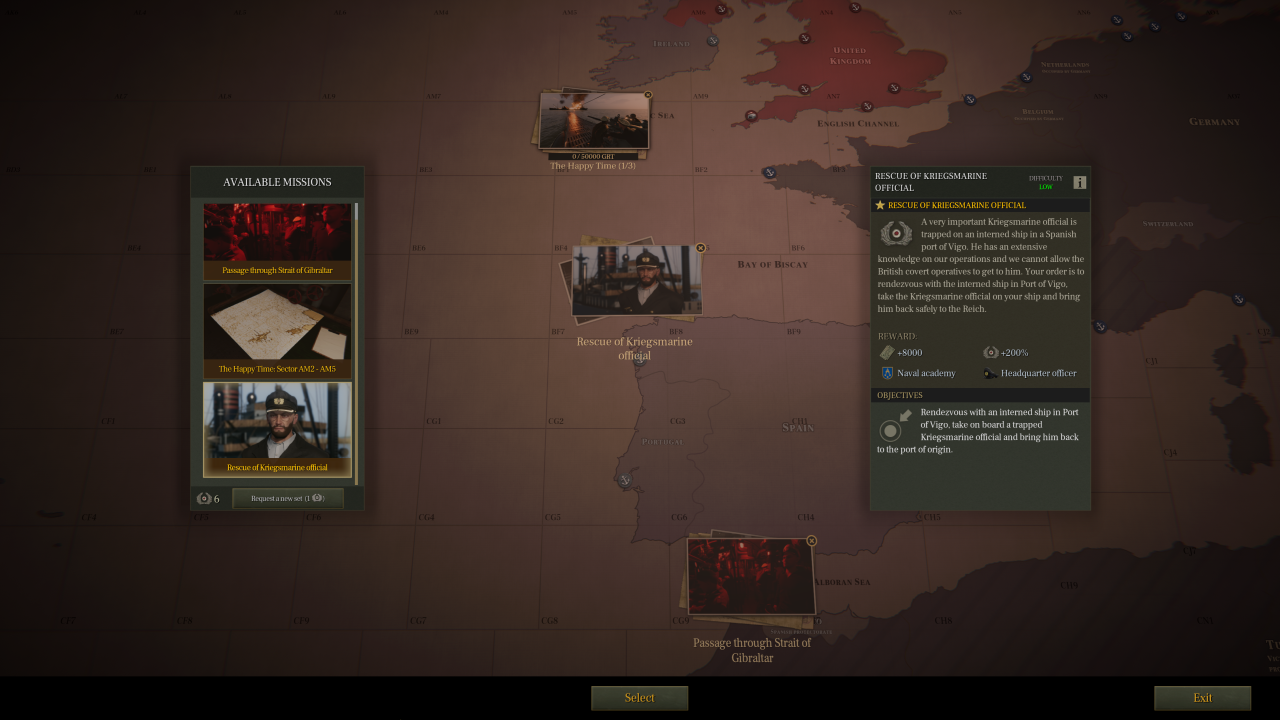Click the 0 / 50000 GRT progress bar
The image size is (1280, 720).
point(593,156)
